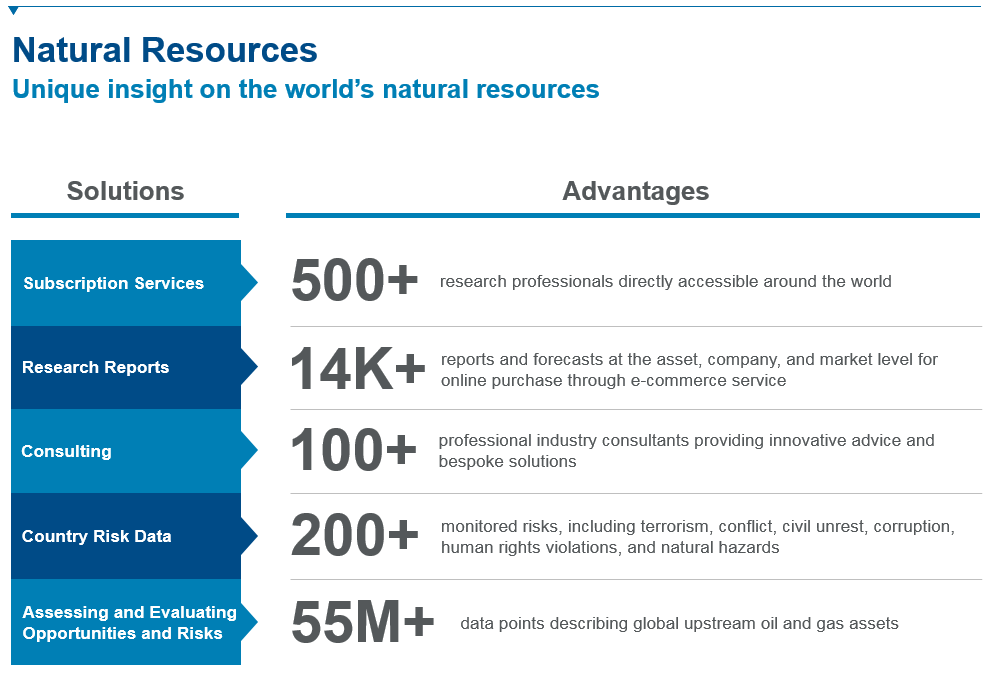Click the research professionals description text
The height and width of the screenshot is (694, 989).
(665, 282)
